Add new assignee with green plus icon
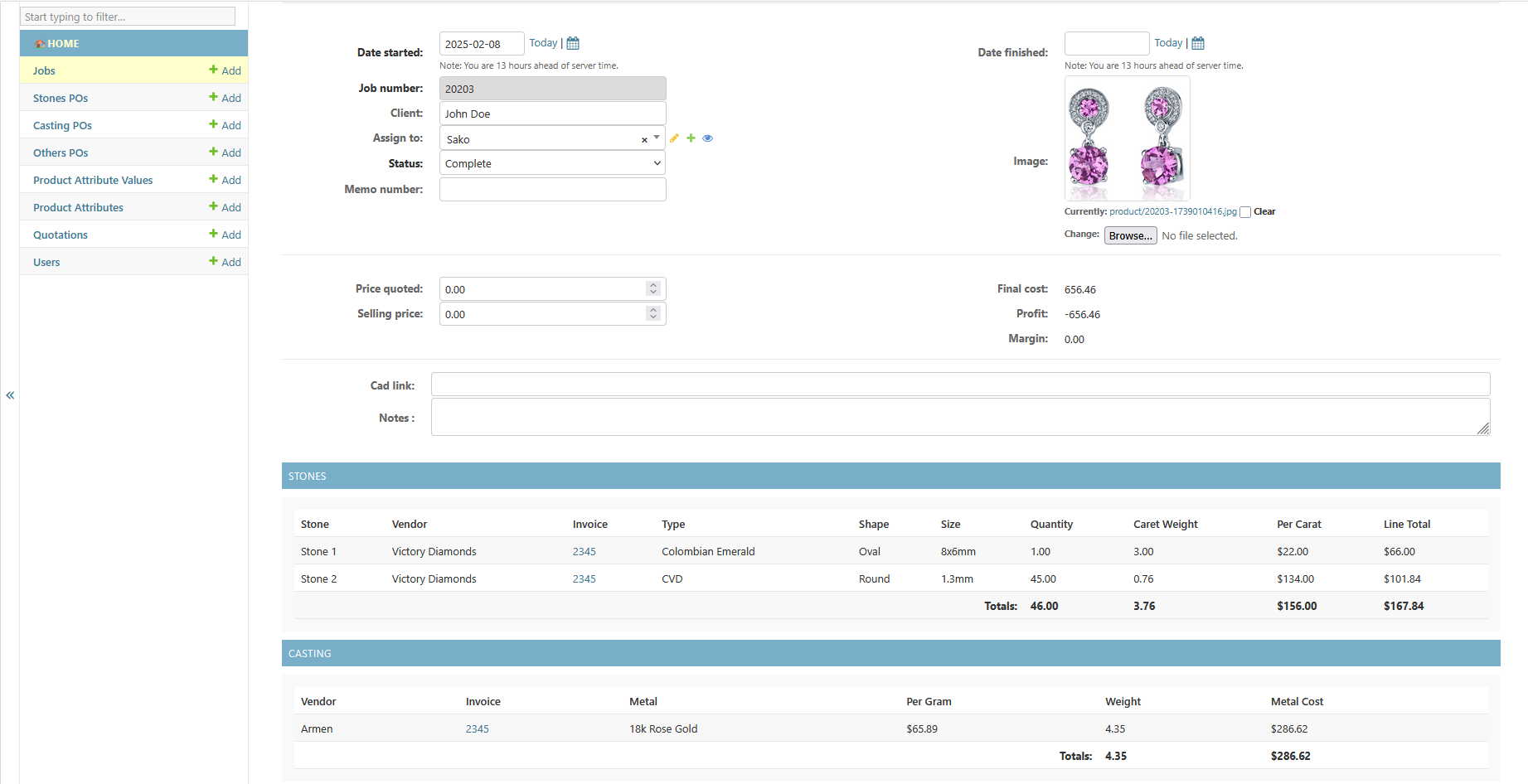 click(x=691, y=138)
